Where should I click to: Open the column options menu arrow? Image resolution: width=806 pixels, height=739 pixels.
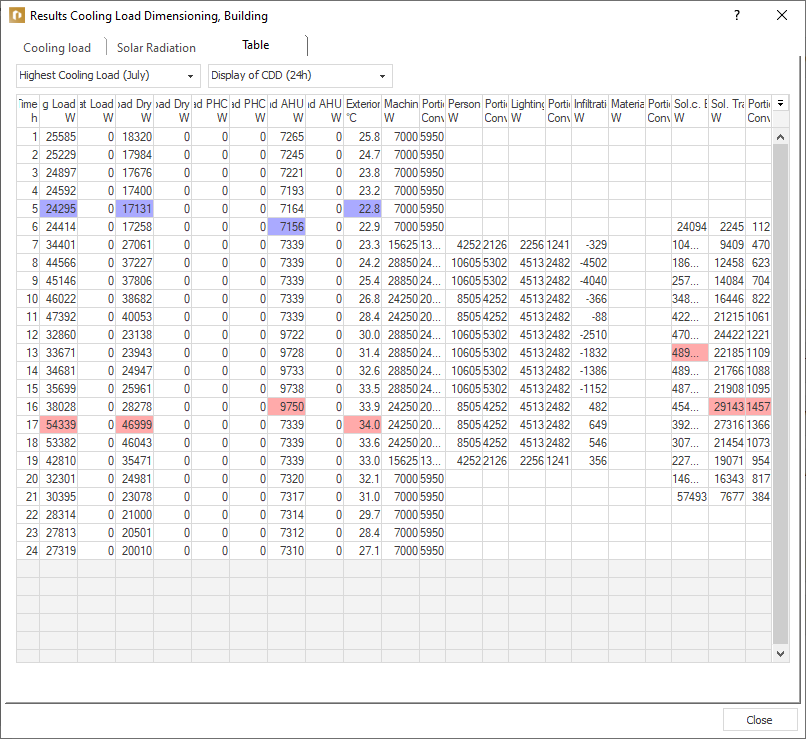pyautogui.click(x=780, y=103)
